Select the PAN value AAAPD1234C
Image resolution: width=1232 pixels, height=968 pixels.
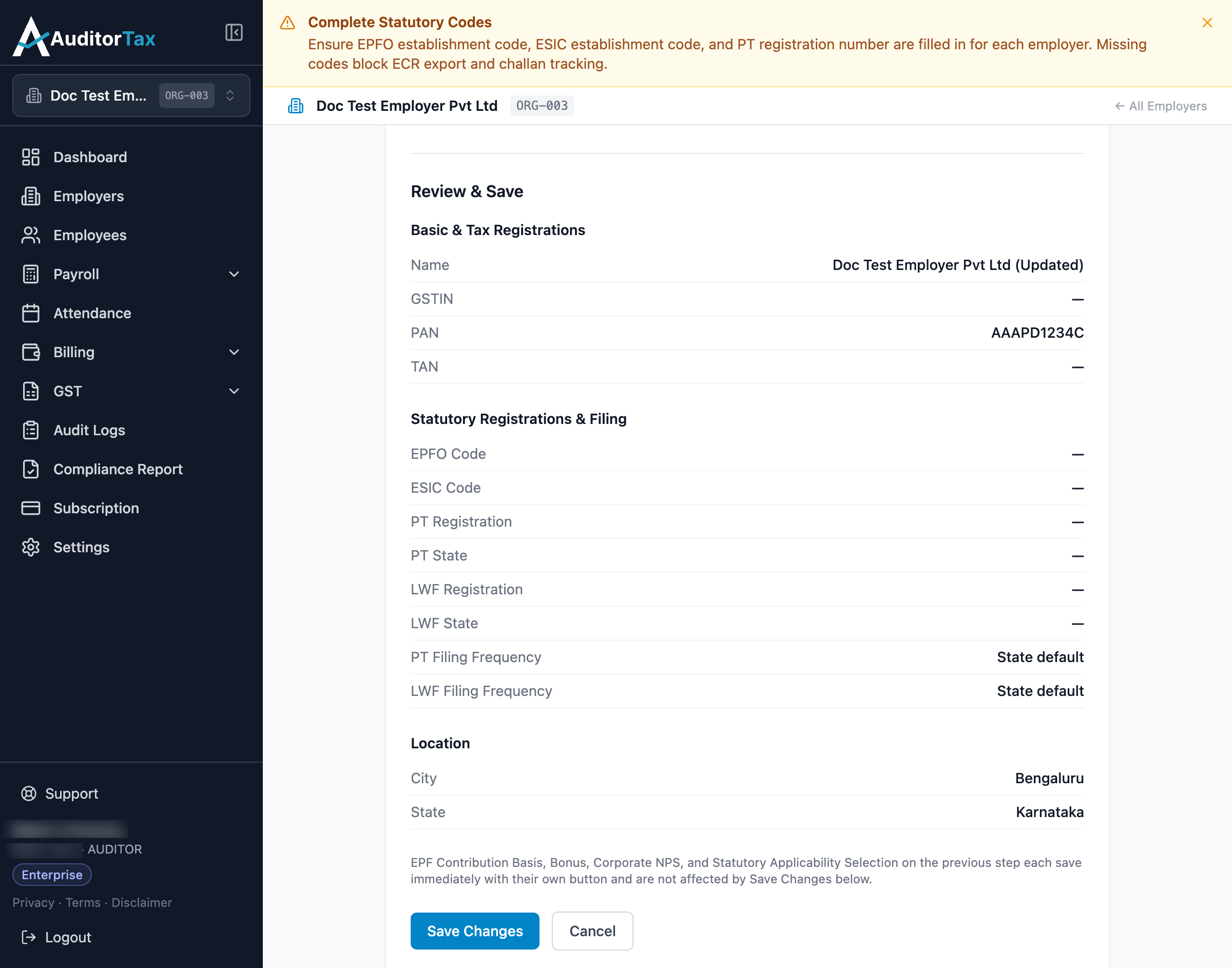(1037, 333)
